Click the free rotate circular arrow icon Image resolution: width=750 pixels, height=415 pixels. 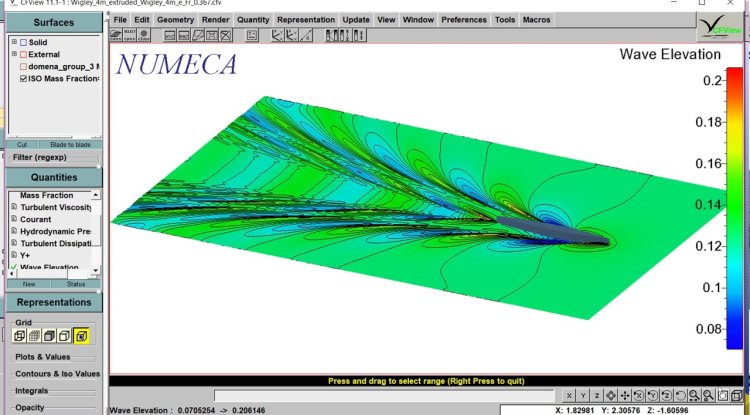pyautogui.click(x=680, y=395)
